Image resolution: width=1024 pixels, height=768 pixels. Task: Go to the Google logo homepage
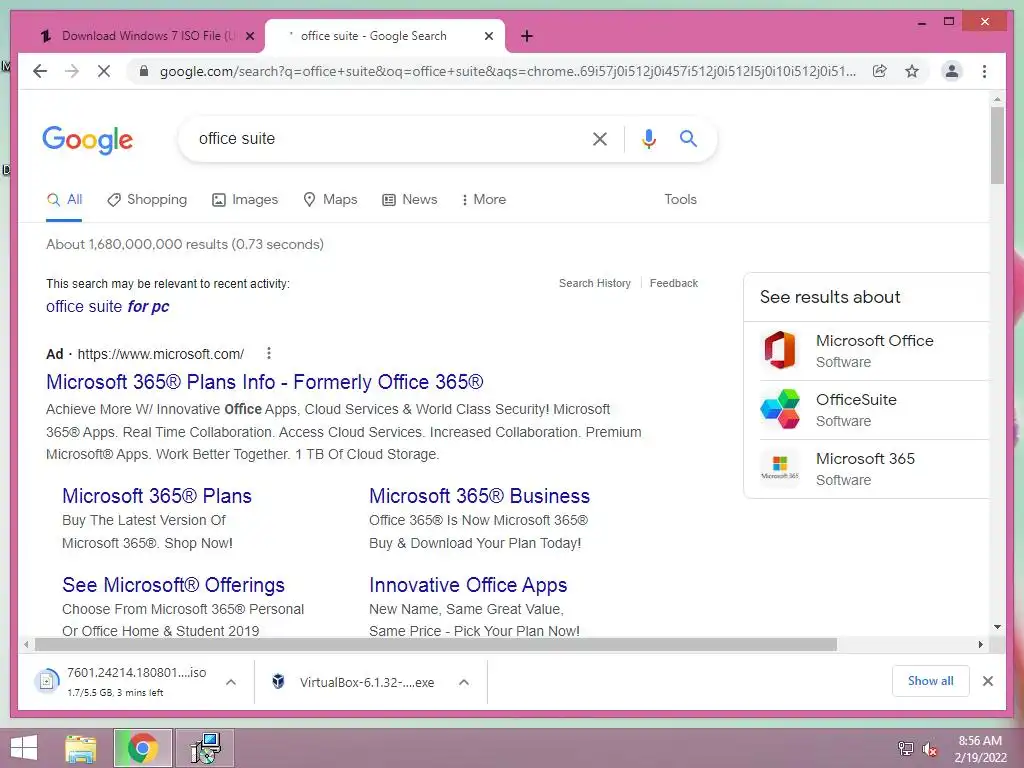pos(88,139)
